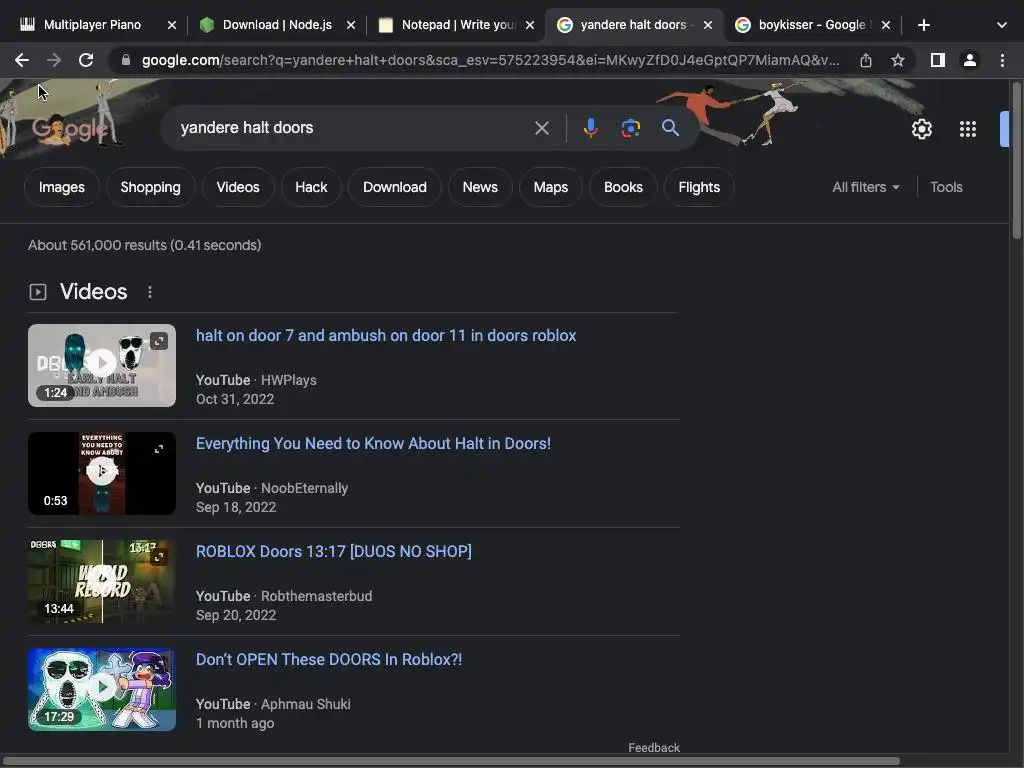Click the lock icon in the address bar
Image resolution: width=1024 pixels, height=768 pixels.
[x=126, y=60]
